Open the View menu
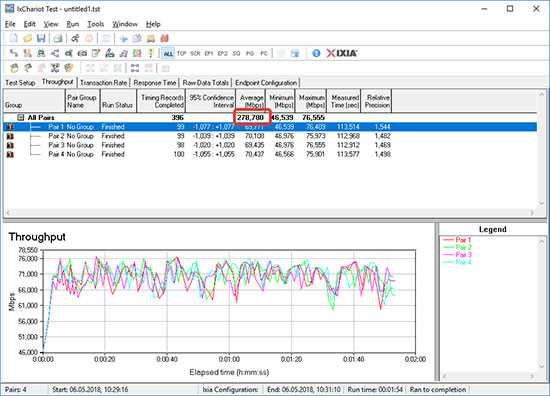Viewport: 550px width, 396px height. tap(51, 24)
